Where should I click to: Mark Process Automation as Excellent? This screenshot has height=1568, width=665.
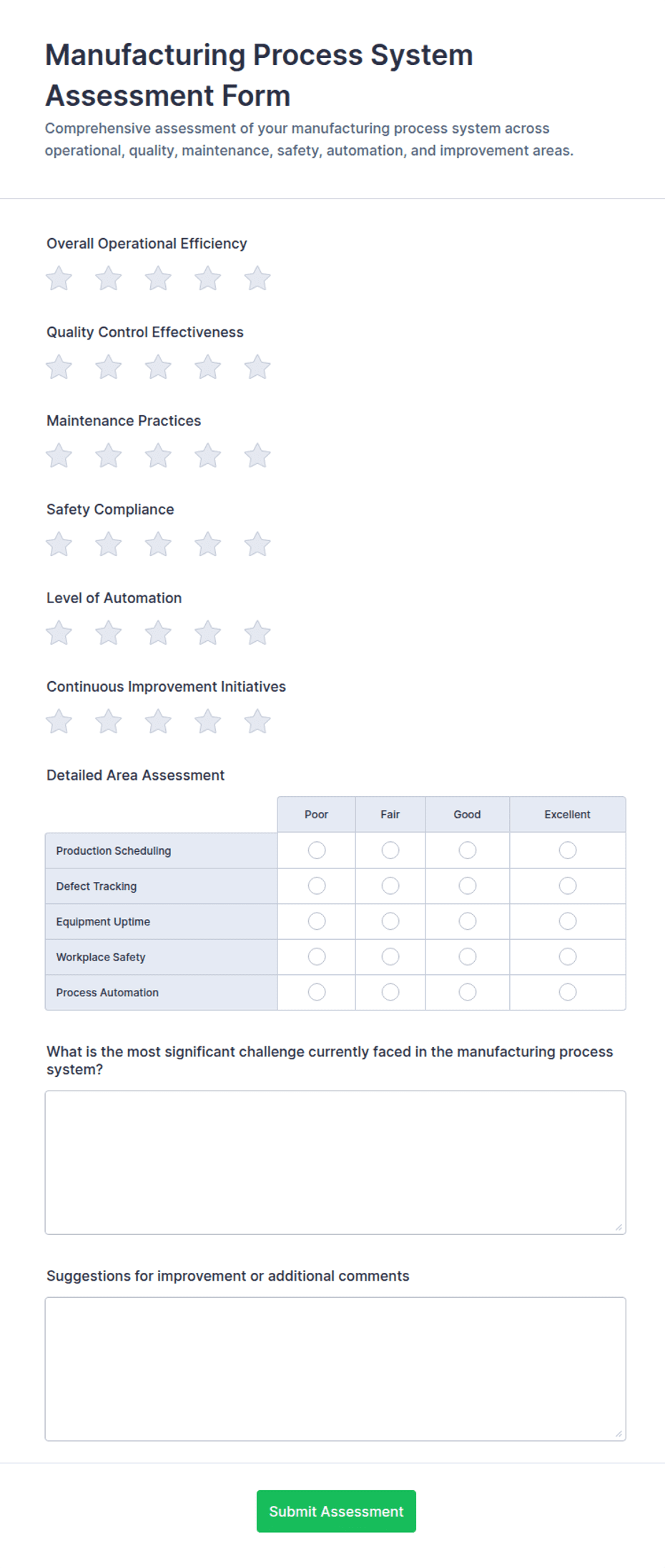coord(568,992)
